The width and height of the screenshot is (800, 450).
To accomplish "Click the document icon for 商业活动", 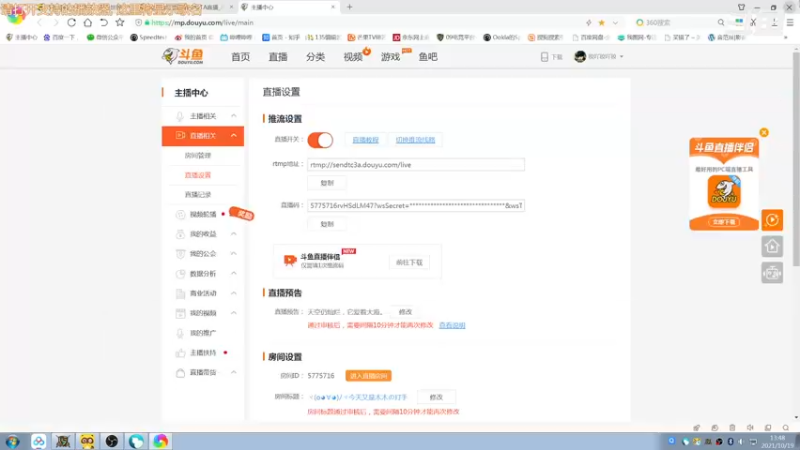I will pyautogui.click(x=180, y=293).
